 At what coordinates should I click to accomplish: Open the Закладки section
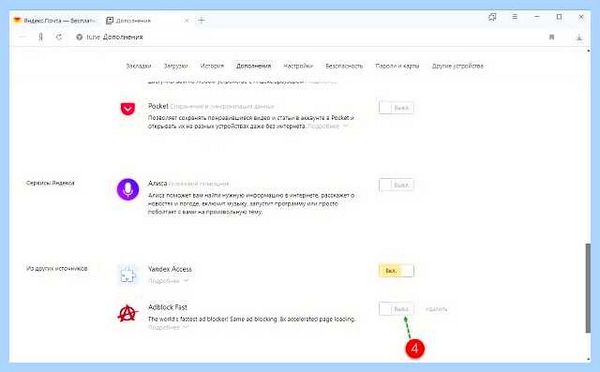coord(139,66)
